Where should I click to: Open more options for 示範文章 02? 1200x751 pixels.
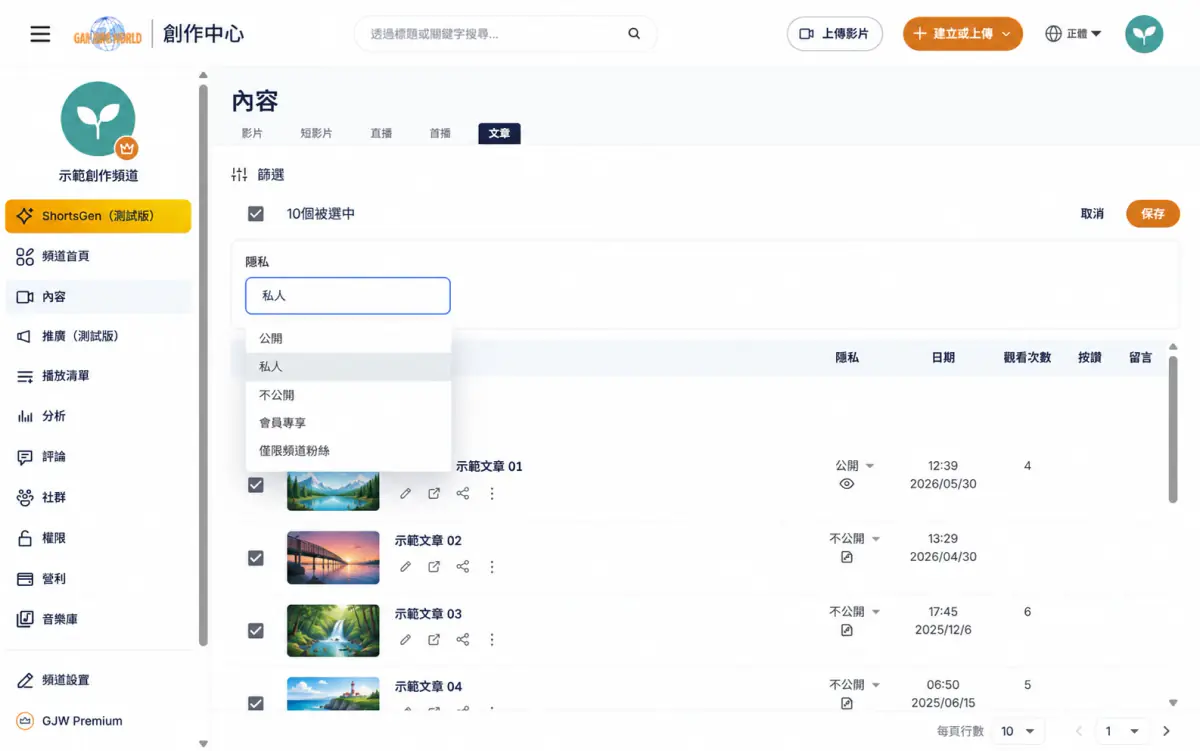pyautogui.click(x=492, y=567)
